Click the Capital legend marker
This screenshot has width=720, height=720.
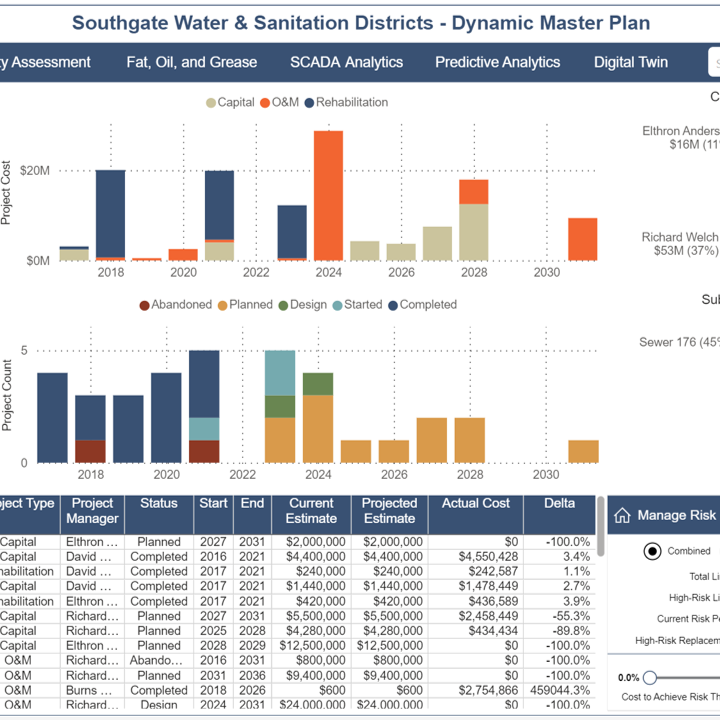tap(211, 102)
